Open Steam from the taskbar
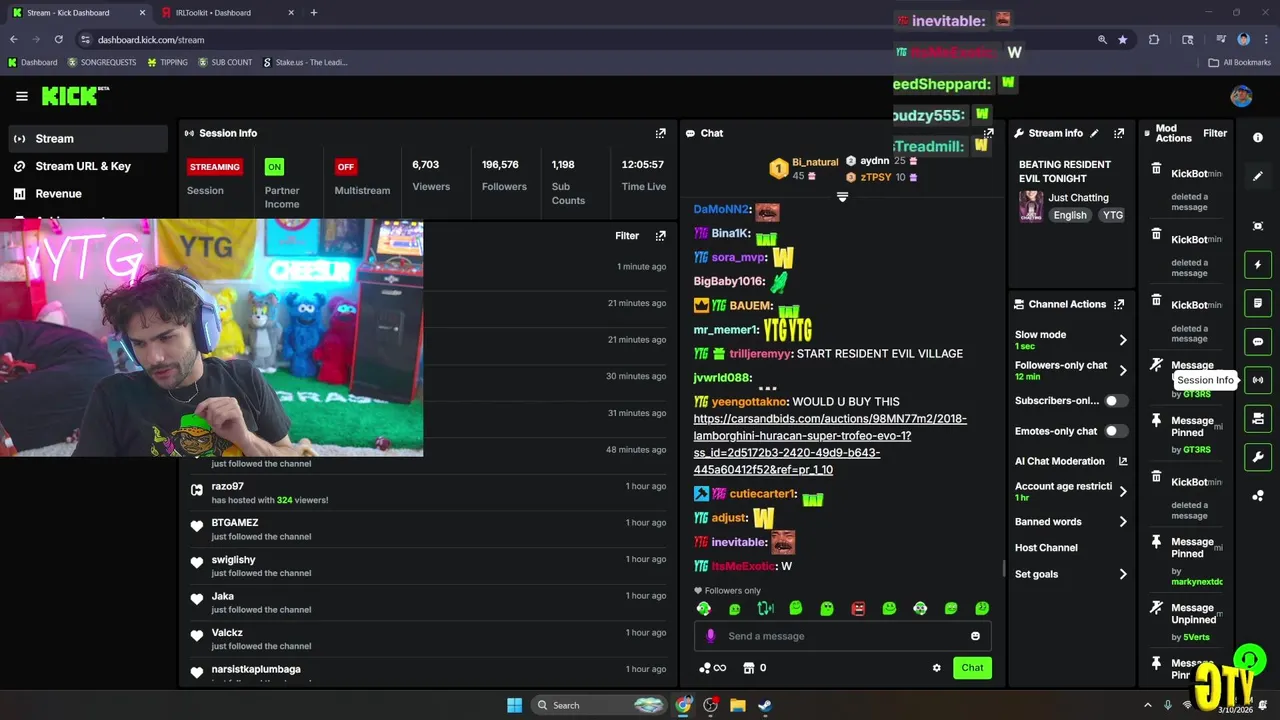The width and height of the screenshot is (1280, 720). coord(764,705)
